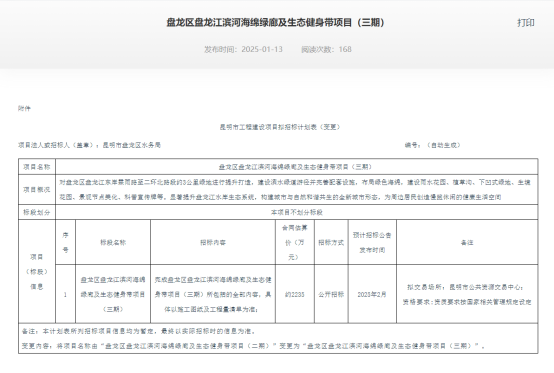
Task: Click the 项目概况 row label
Action: (x=37, y=190)
